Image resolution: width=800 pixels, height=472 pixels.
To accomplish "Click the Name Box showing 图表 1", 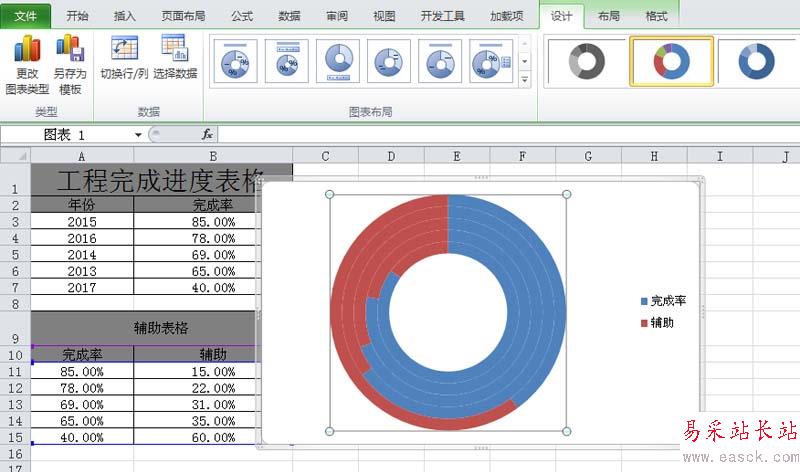I will click(x=66, y=135).
